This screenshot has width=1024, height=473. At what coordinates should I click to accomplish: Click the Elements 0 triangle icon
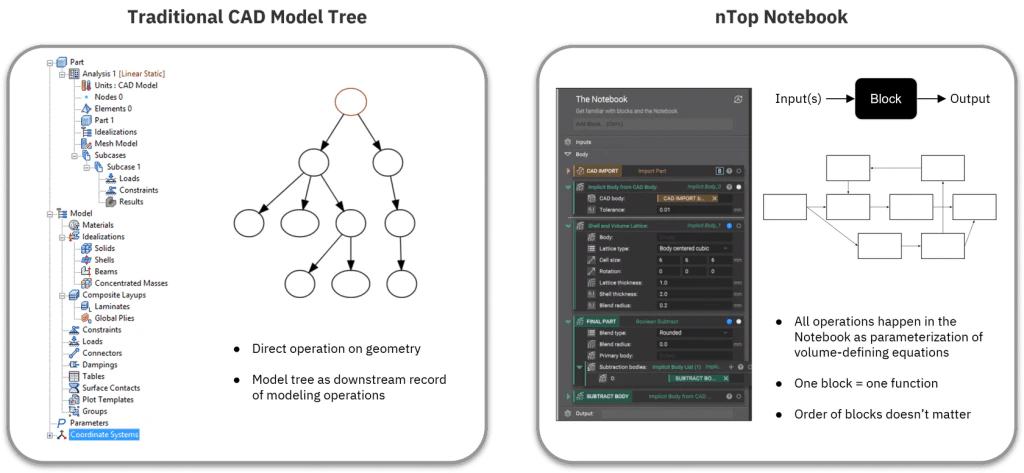[x=86, y=108]
